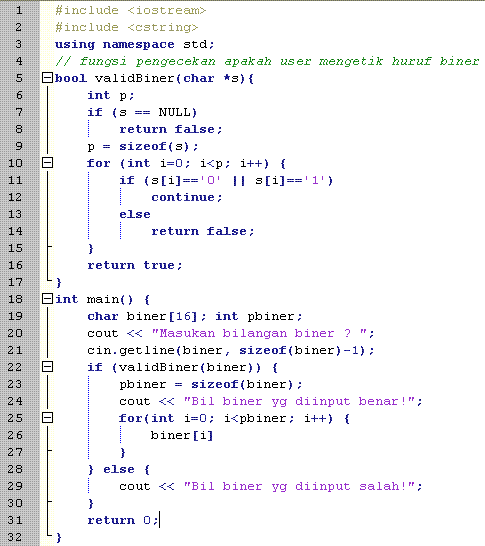The image size is (485, 546).
Task: Click the "Bil biner yg diinput salah!" string
Action: (299, 486)
